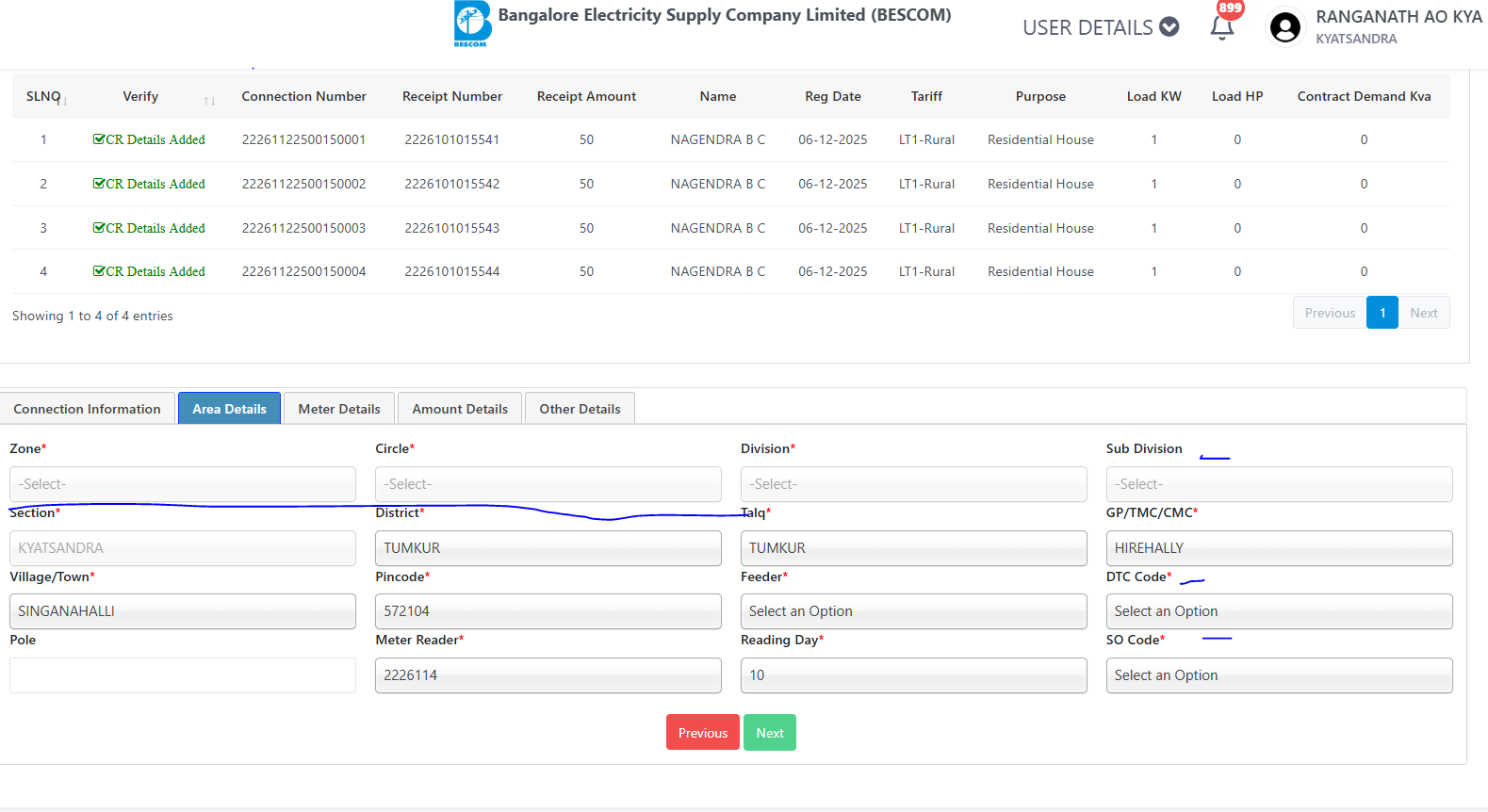Switch to the Meter Details tab
Viewport: 1488px width, 812px height.
click(x=339, y=409)
